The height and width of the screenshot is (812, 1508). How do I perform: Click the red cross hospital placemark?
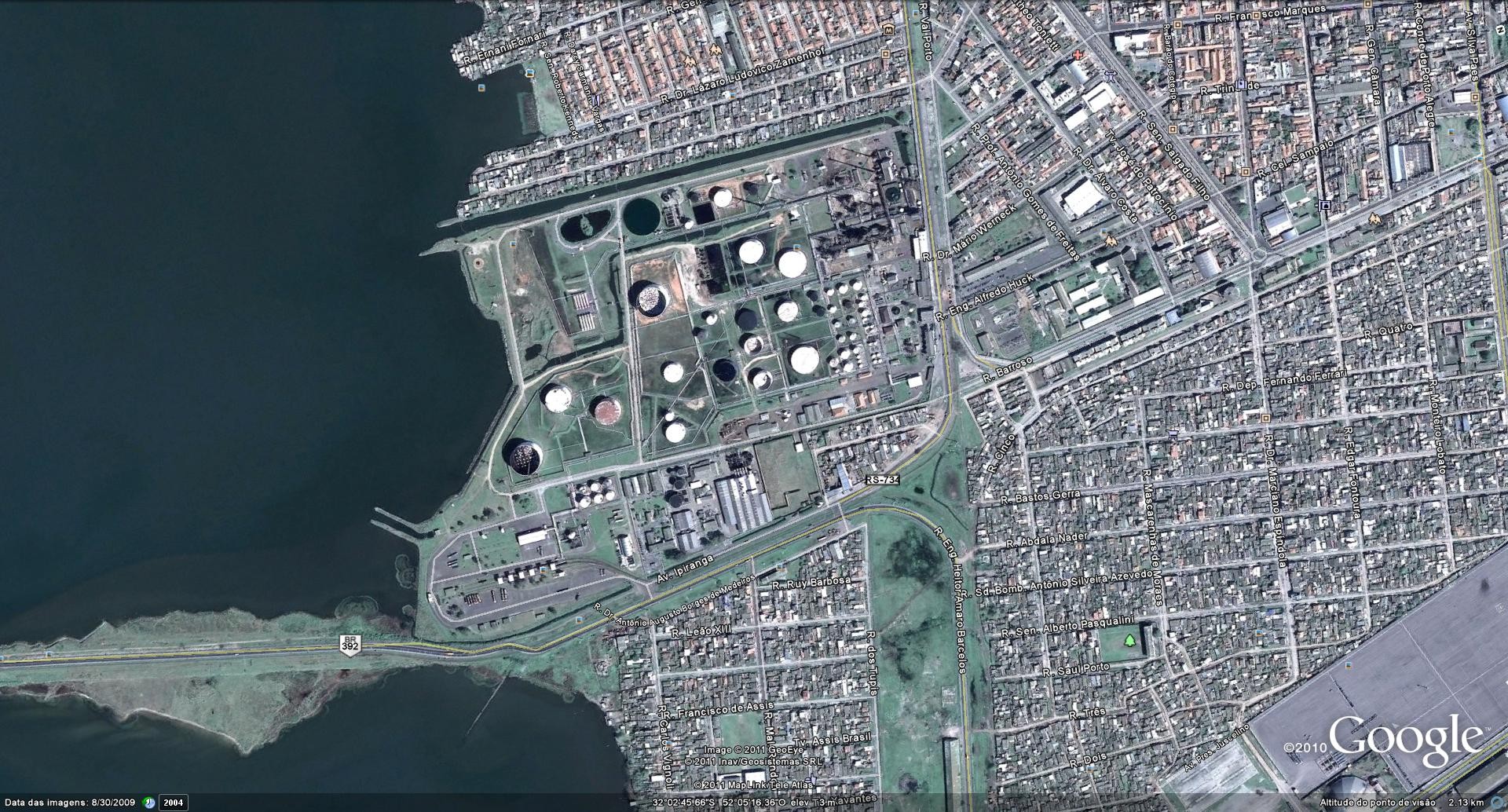coord(1078,56)
